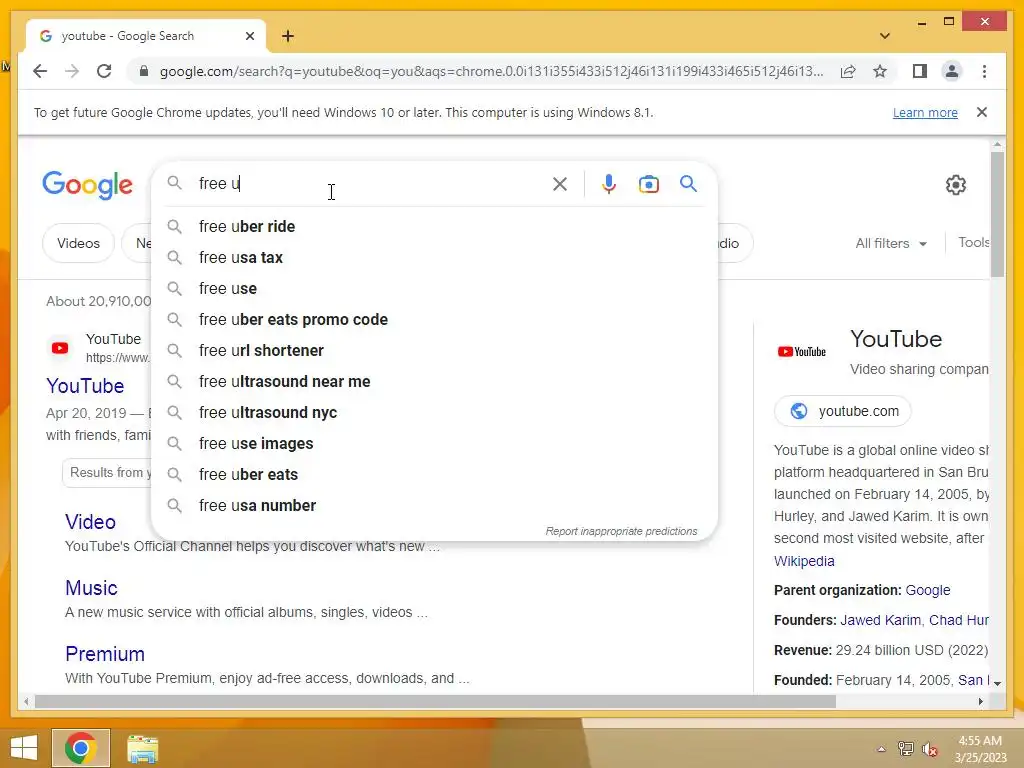
Task: Open the YouTube result title link
Action: [85, 386]
